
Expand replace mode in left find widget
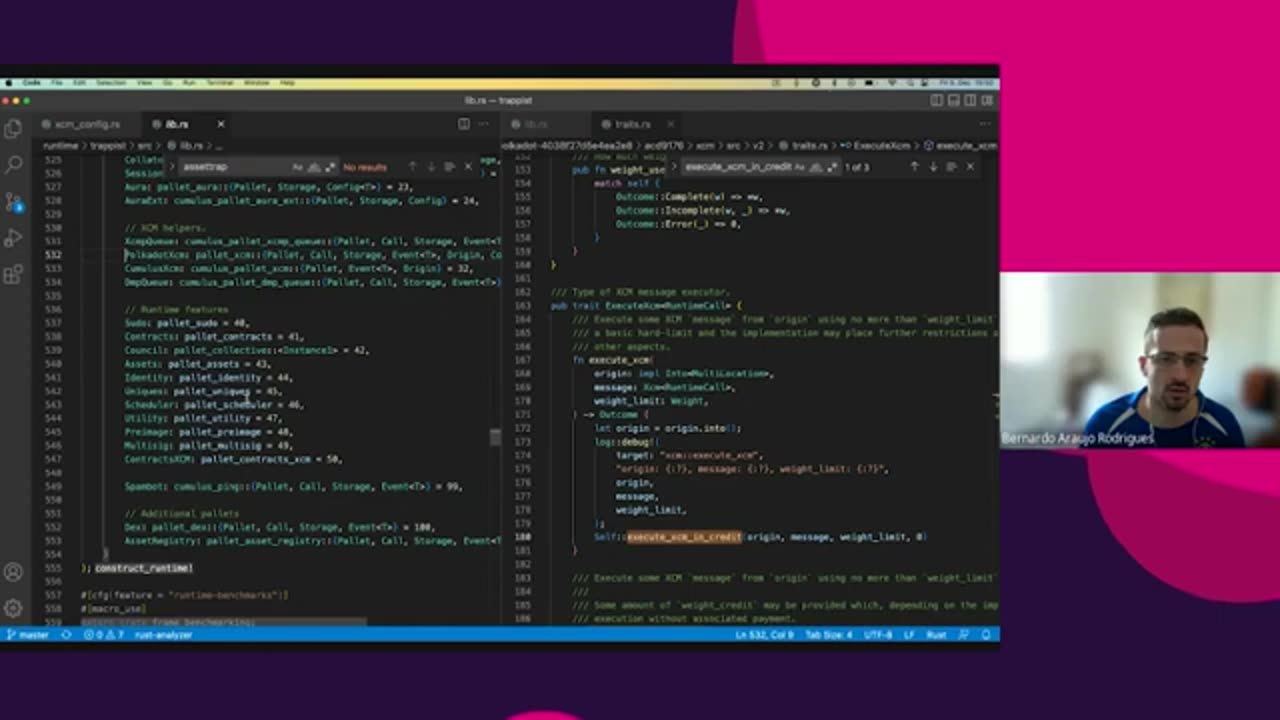click(x=171, y=167)
